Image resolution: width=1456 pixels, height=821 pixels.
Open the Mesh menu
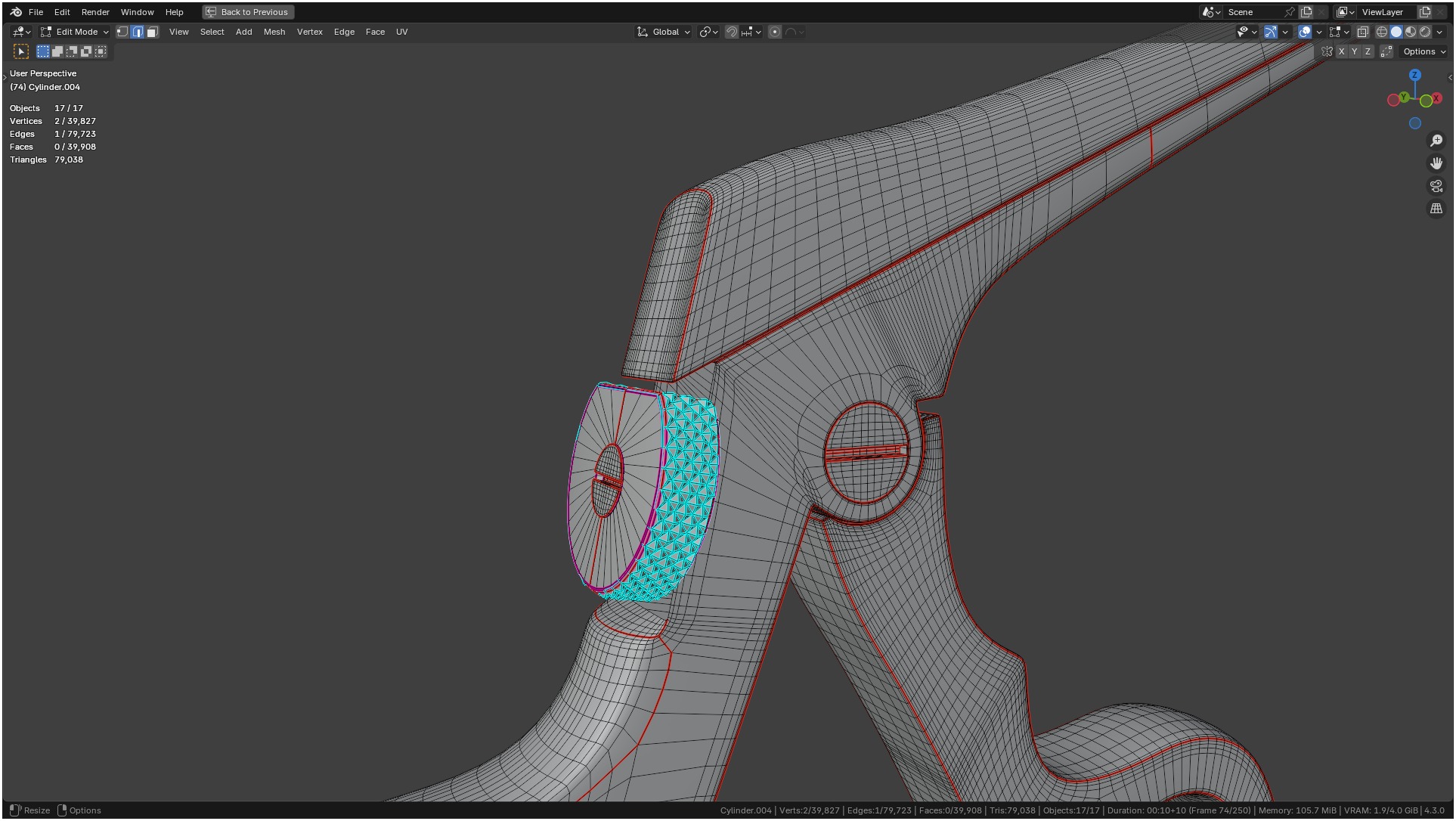[274, 32]
